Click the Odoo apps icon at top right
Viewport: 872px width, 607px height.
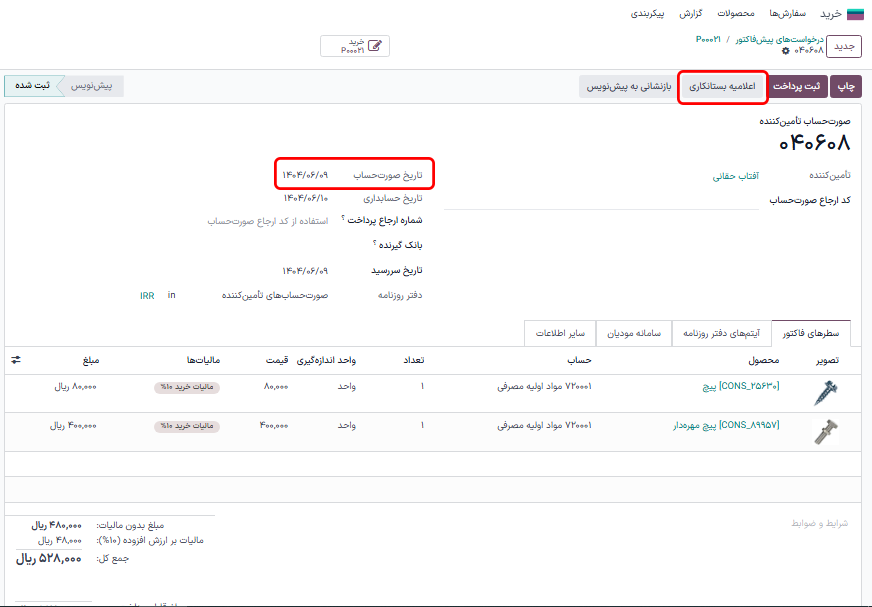(855, 11)
